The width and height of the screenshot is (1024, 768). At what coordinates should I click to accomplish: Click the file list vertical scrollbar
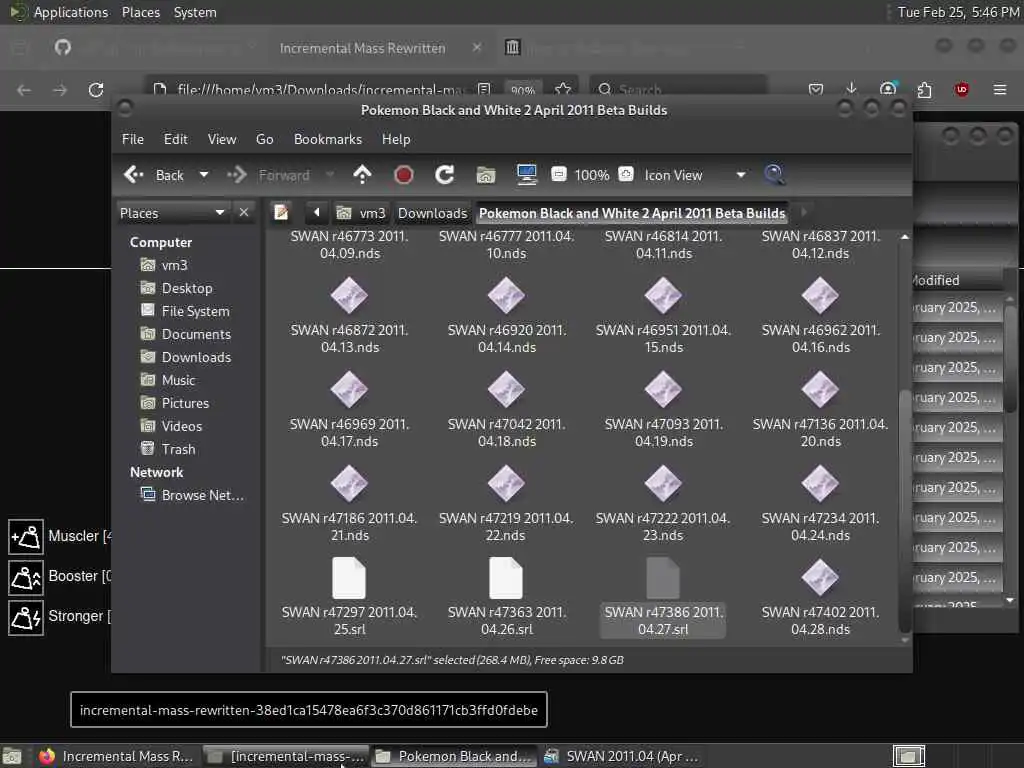tap(904, 509)
